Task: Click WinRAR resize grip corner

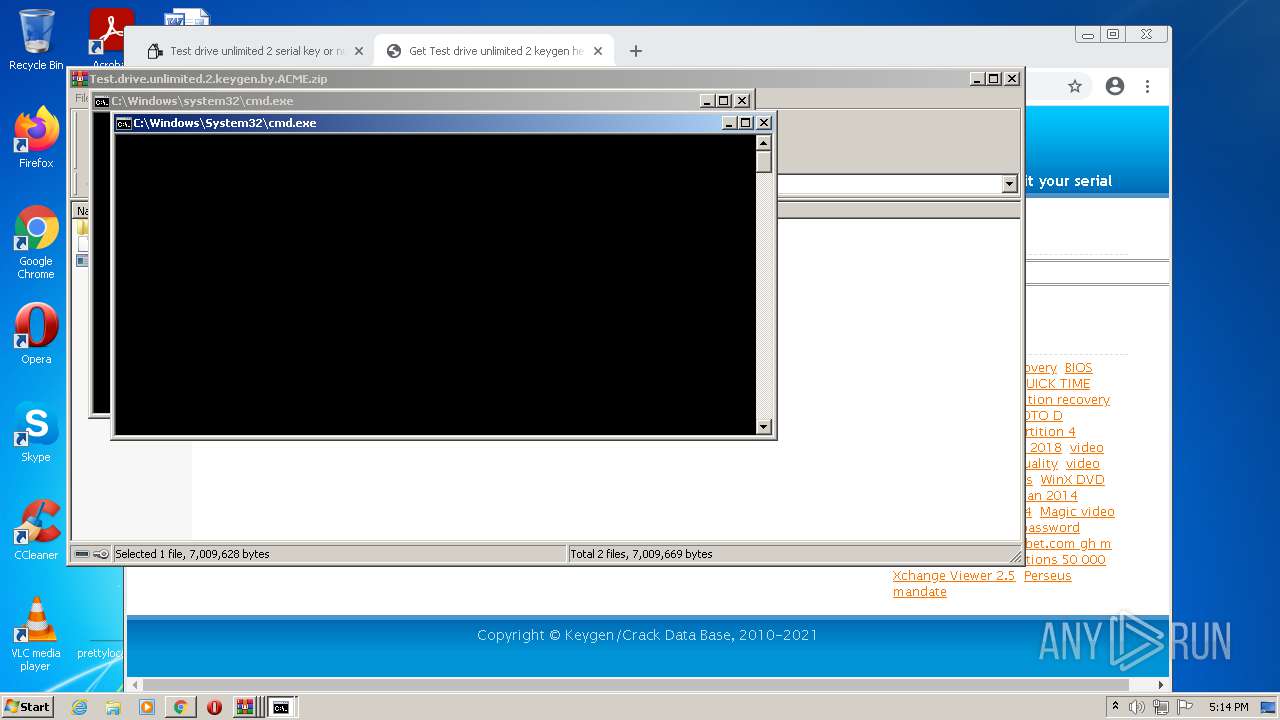Action: coord(1014,557)
